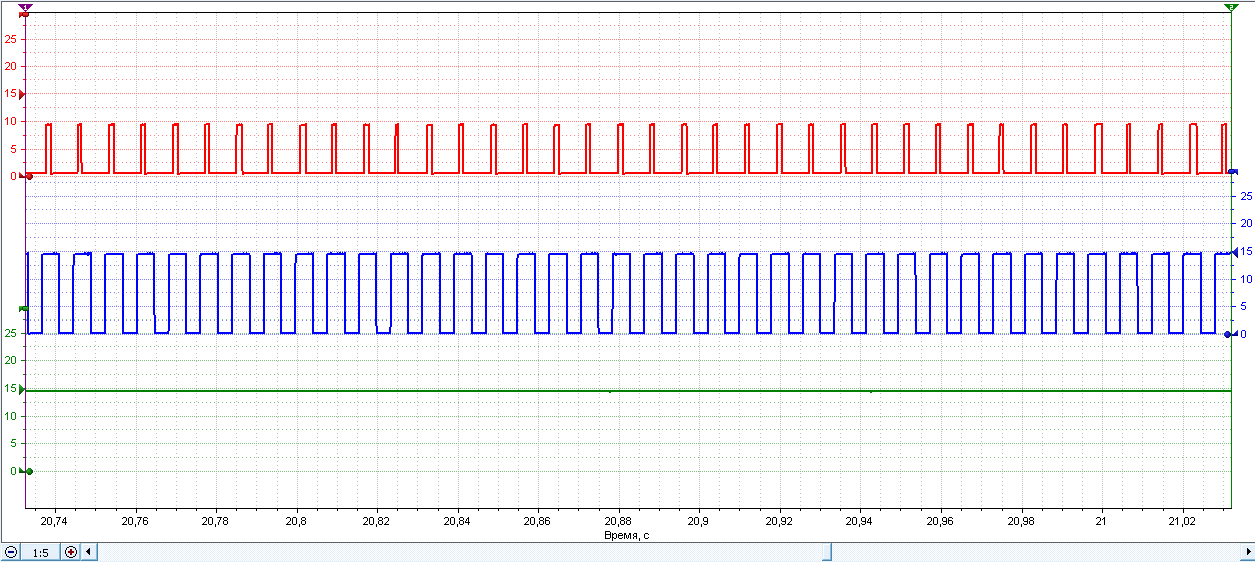Click time axis value 20,74
This screenshot has width=1255, height=562.
coord(53,521)
